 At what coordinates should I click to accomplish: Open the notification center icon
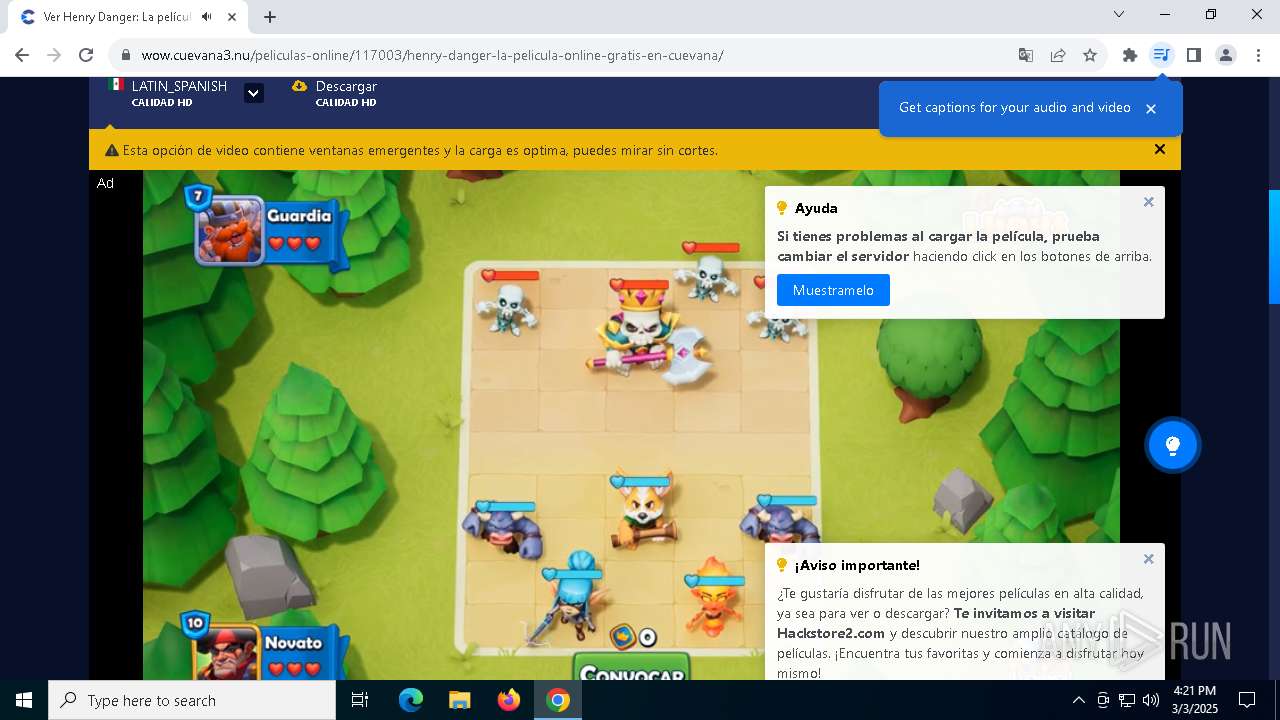point(1247,700)
